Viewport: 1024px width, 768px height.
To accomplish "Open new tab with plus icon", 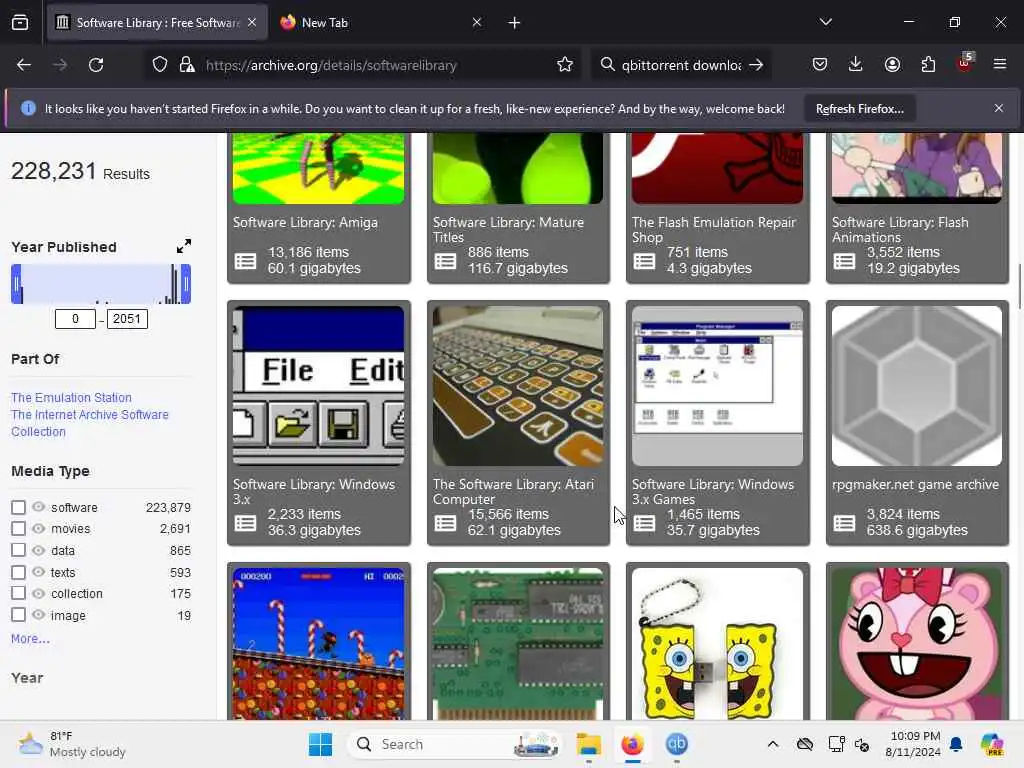I will [514, 23].
